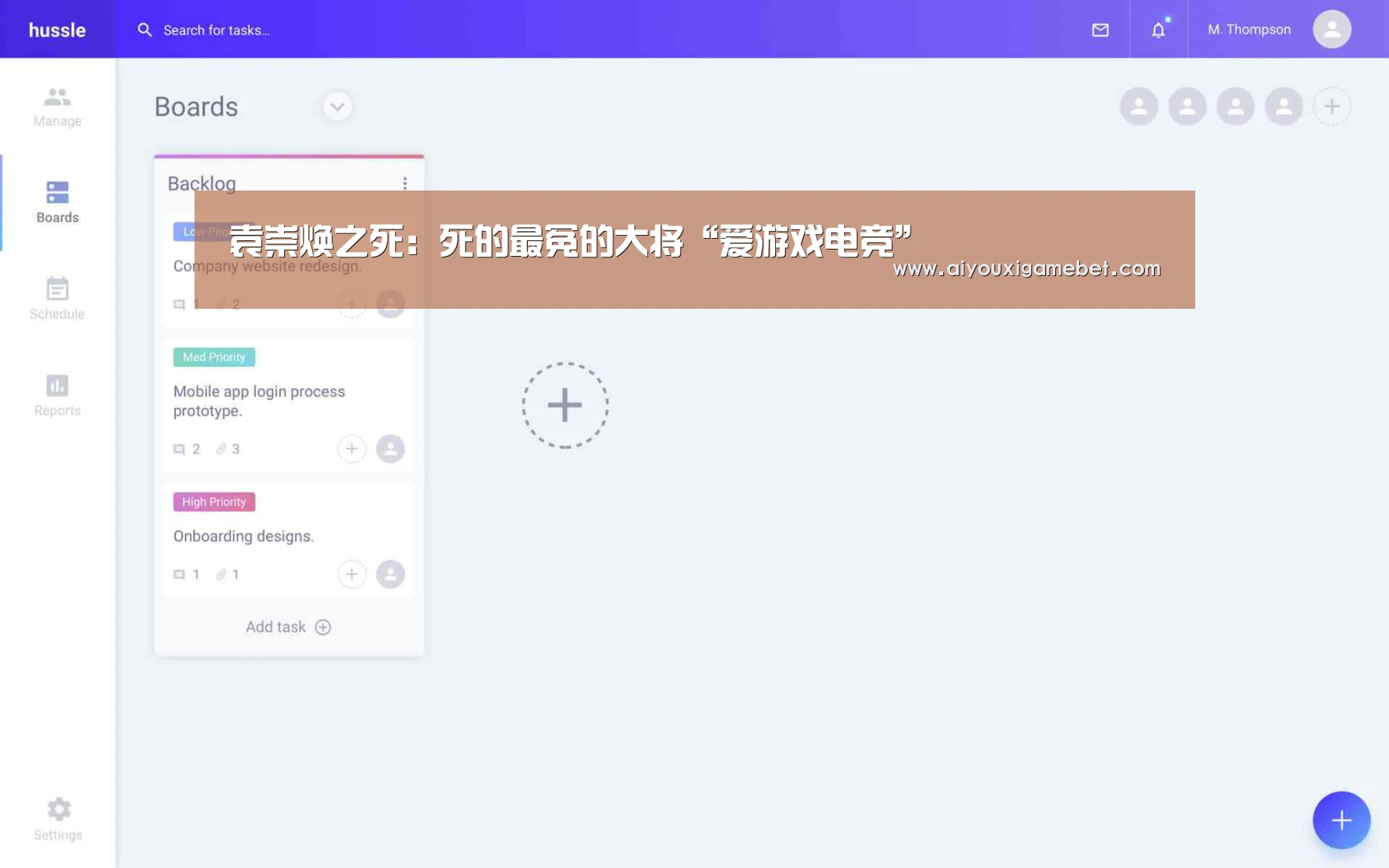Click assignee avatar on Onboarding designs

click(391, 574)
